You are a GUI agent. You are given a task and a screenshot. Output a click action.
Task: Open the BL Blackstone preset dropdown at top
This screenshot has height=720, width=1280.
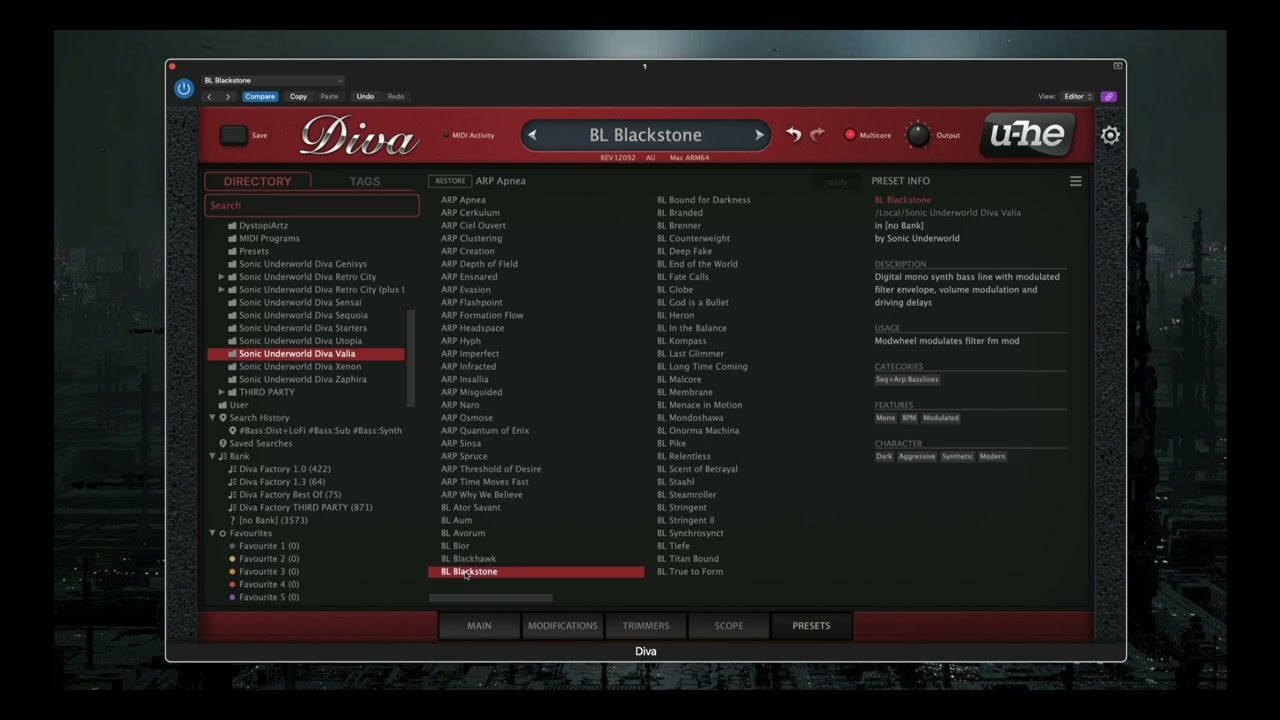[x=273, y=80]
